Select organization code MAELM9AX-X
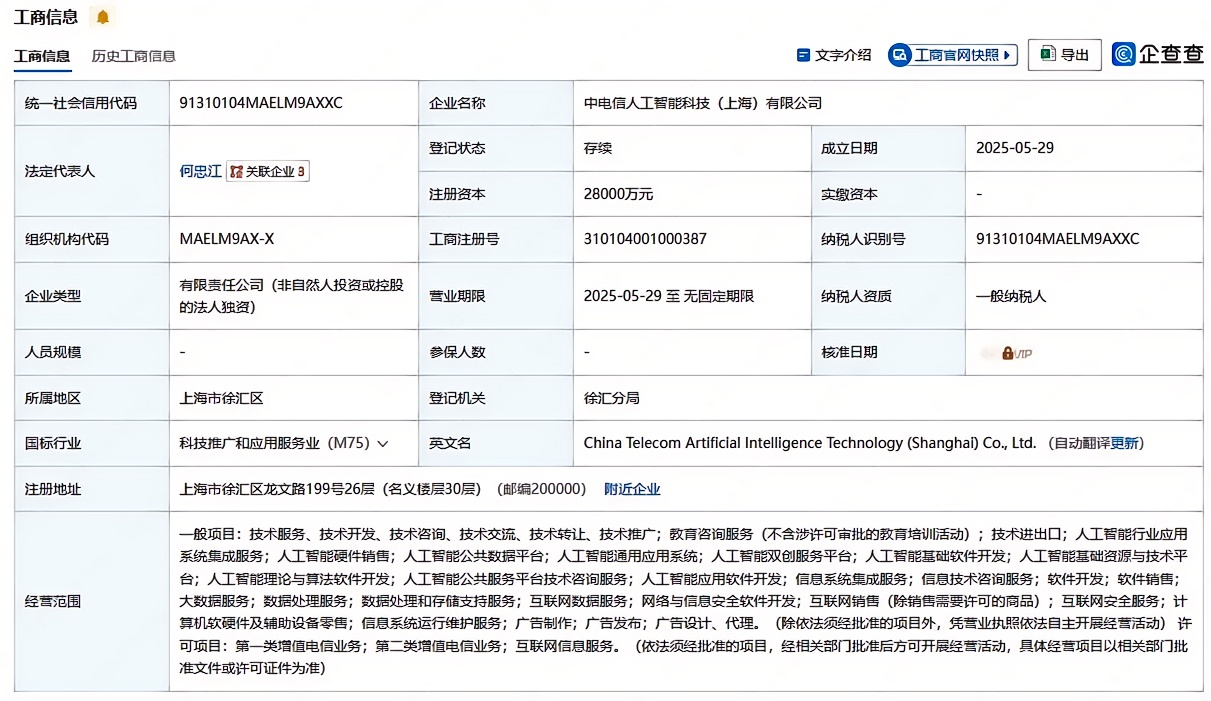This screenshot has width=1211, height=701. (x=226, y=239)
